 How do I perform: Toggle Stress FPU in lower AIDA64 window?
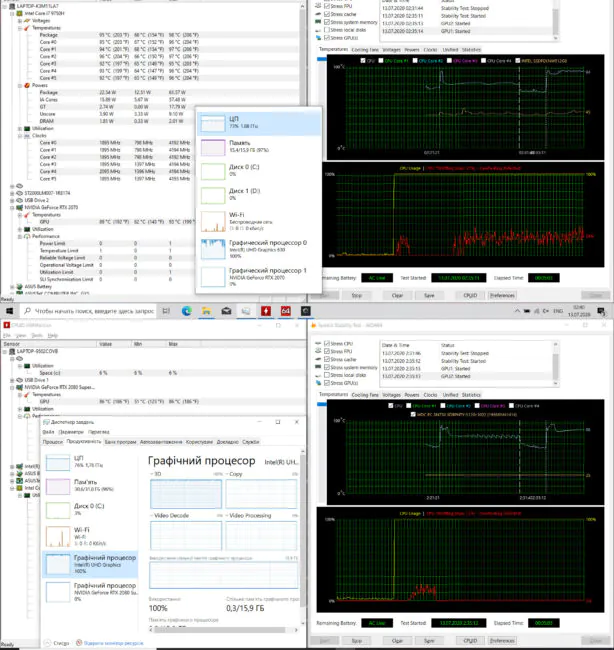pos(327,352)
